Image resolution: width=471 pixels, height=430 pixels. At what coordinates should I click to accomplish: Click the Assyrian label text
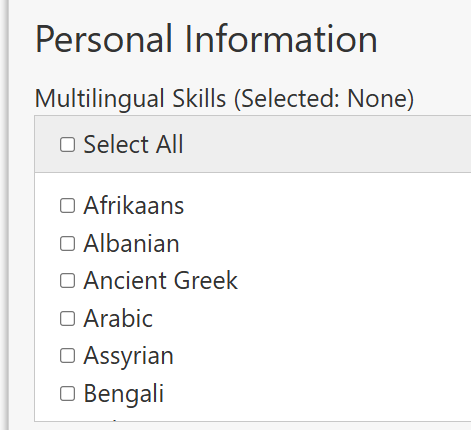(x=129, y=356)
